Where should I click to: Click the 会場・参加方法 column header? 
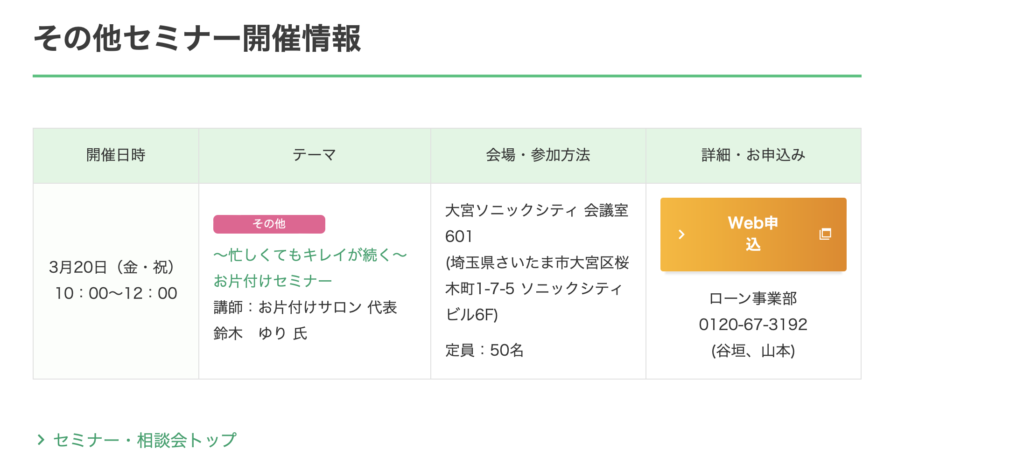[x=538, y=156]
